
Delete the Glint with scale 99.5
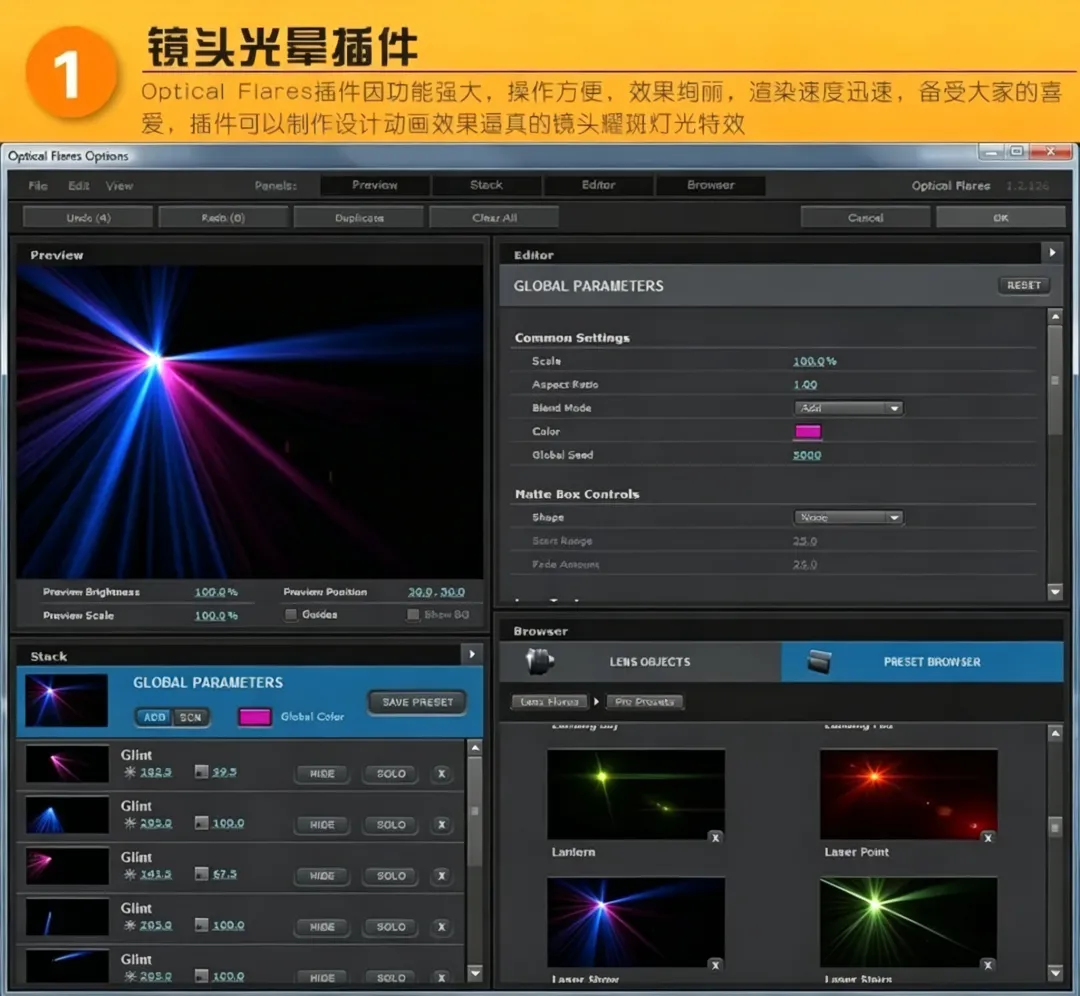tap(442, 774)
